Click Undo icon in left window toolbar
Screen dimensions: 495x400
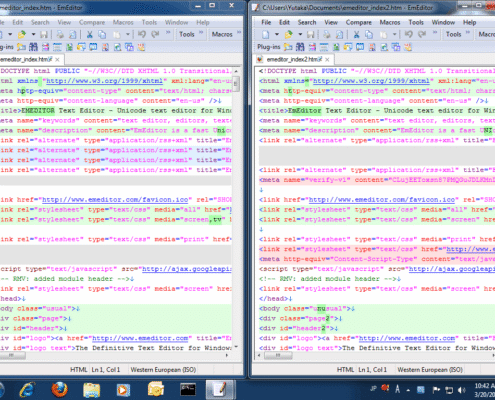pyautogui.click(x=142, y=34)
